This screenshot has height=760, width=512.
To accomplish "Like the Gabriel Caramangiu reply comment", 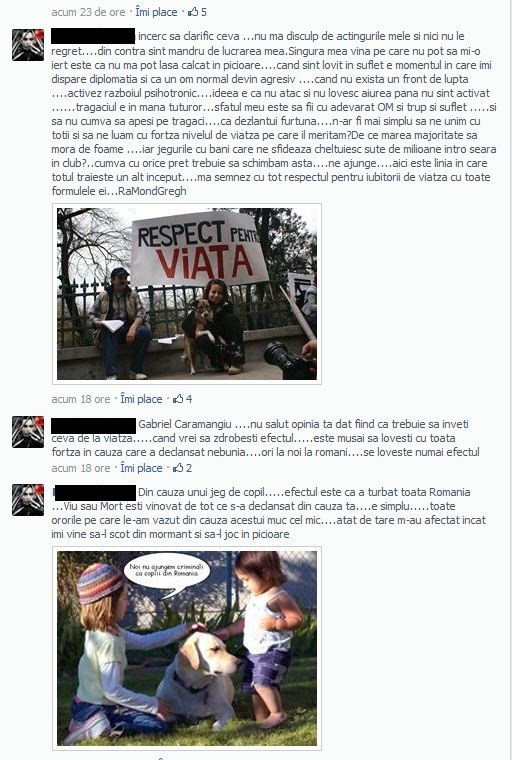I will click(x=141, y=468).
